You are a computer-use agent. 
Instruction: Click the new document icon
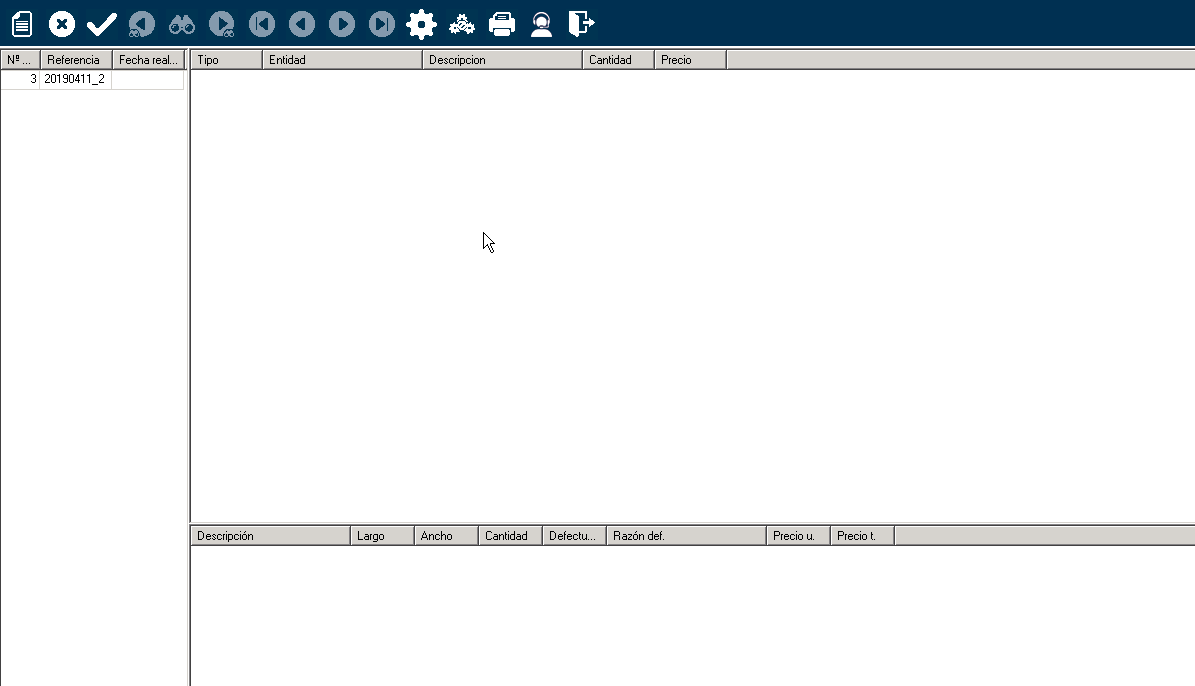(x=22, y=24)
